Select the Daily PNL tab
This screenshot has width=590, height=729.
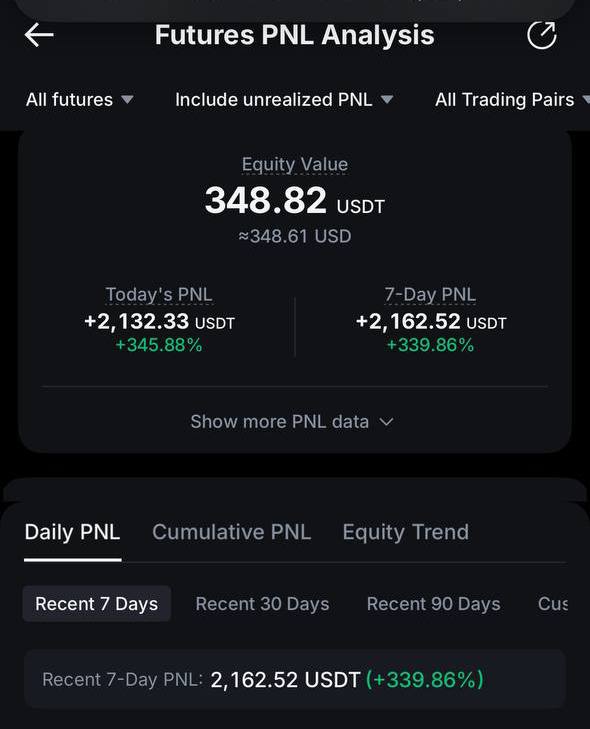(x=73, y=532)
